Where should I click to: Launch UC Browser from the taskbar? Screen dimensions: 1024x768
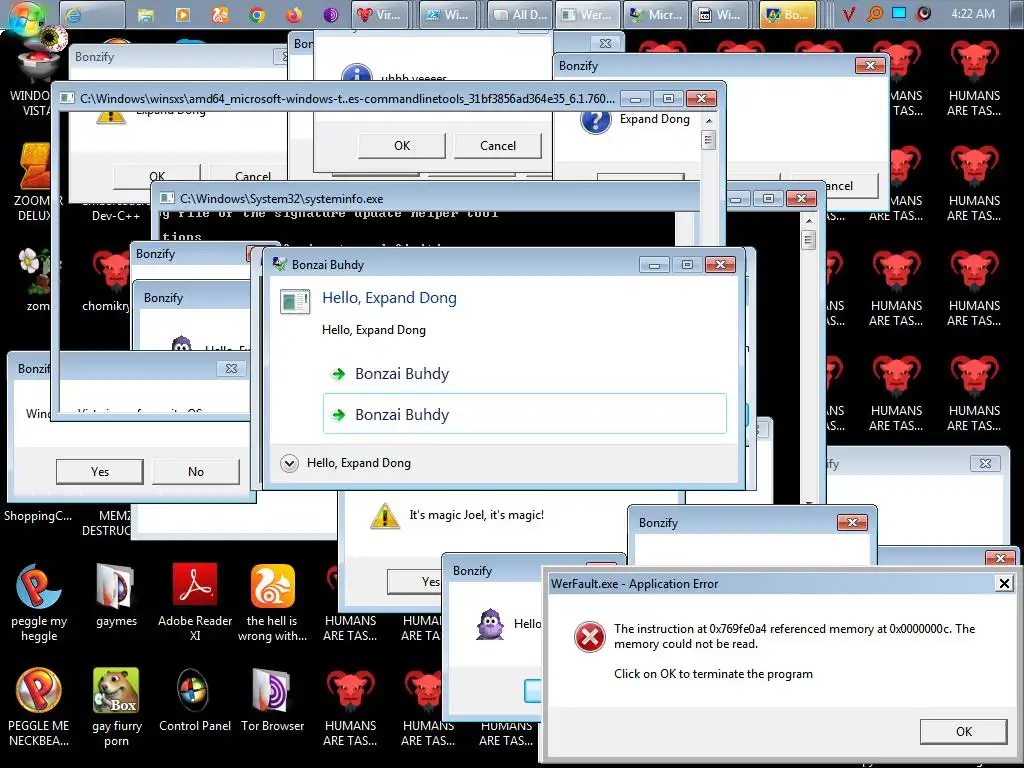coord(220,14)
